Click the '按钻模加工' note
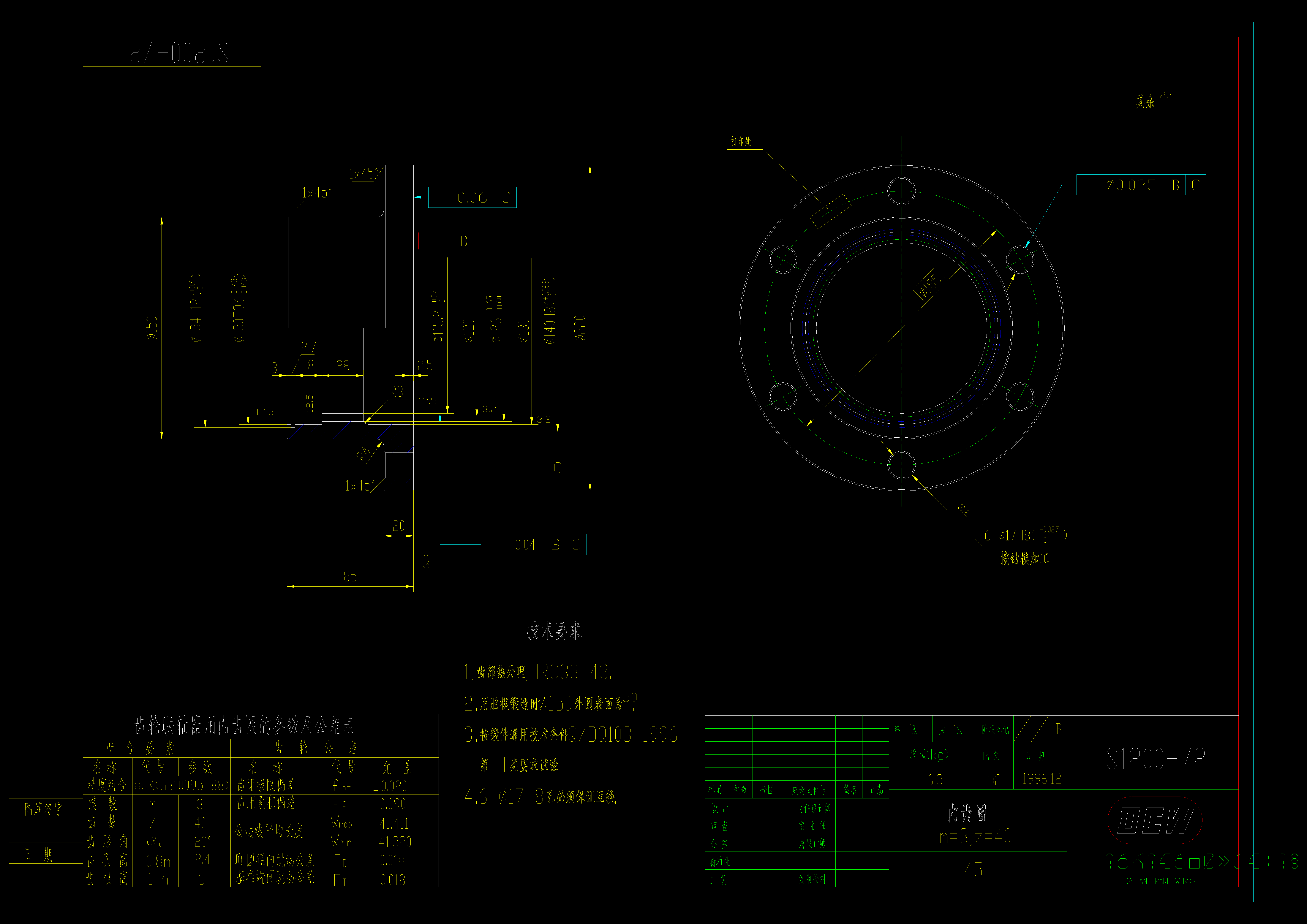The height and width of the screenshot is (924, 1307). pos(1025,558)
